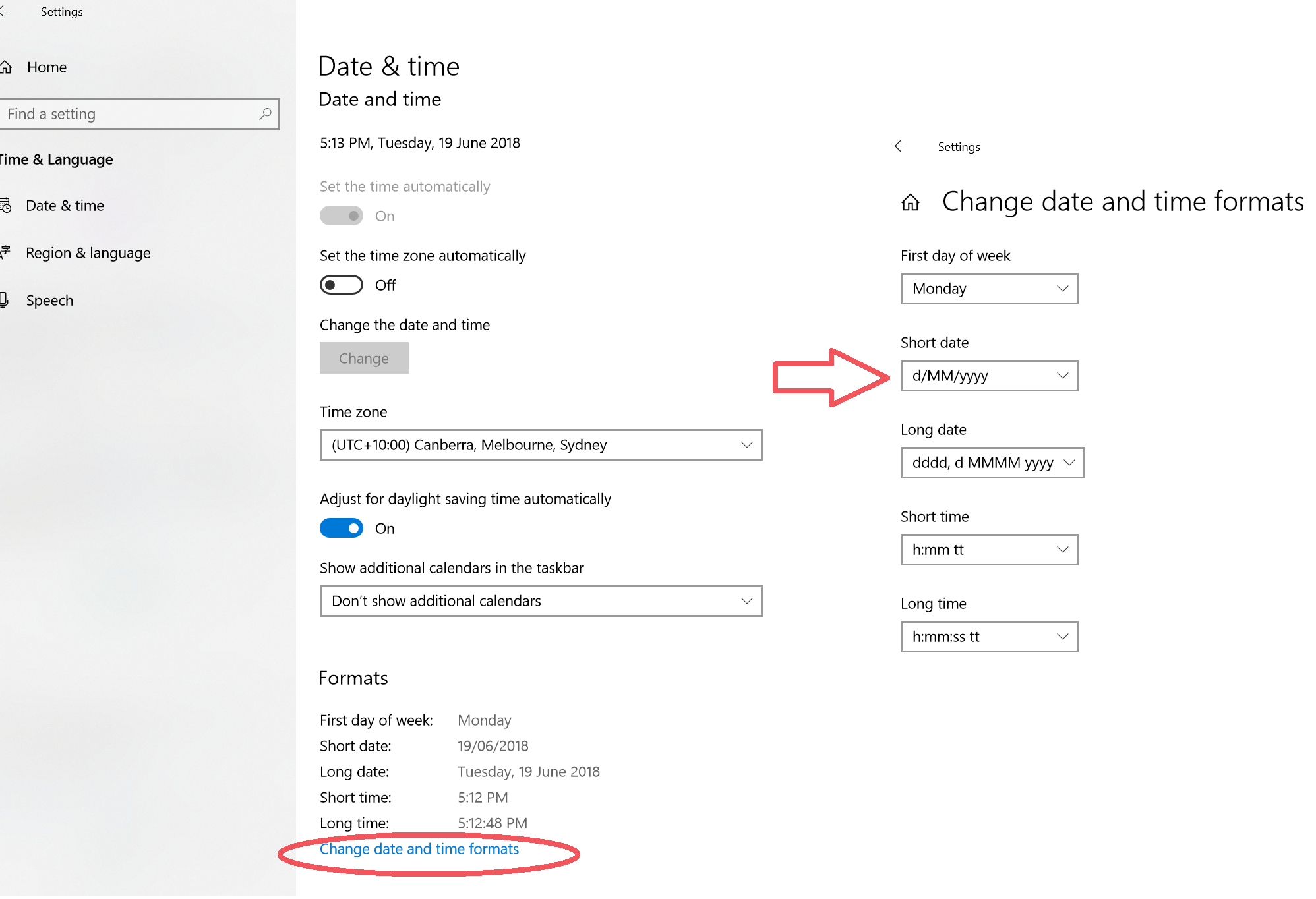The image size is (1316, 899).
Task: Open the First day of week dropdown
Action: (x=988, y=289)
